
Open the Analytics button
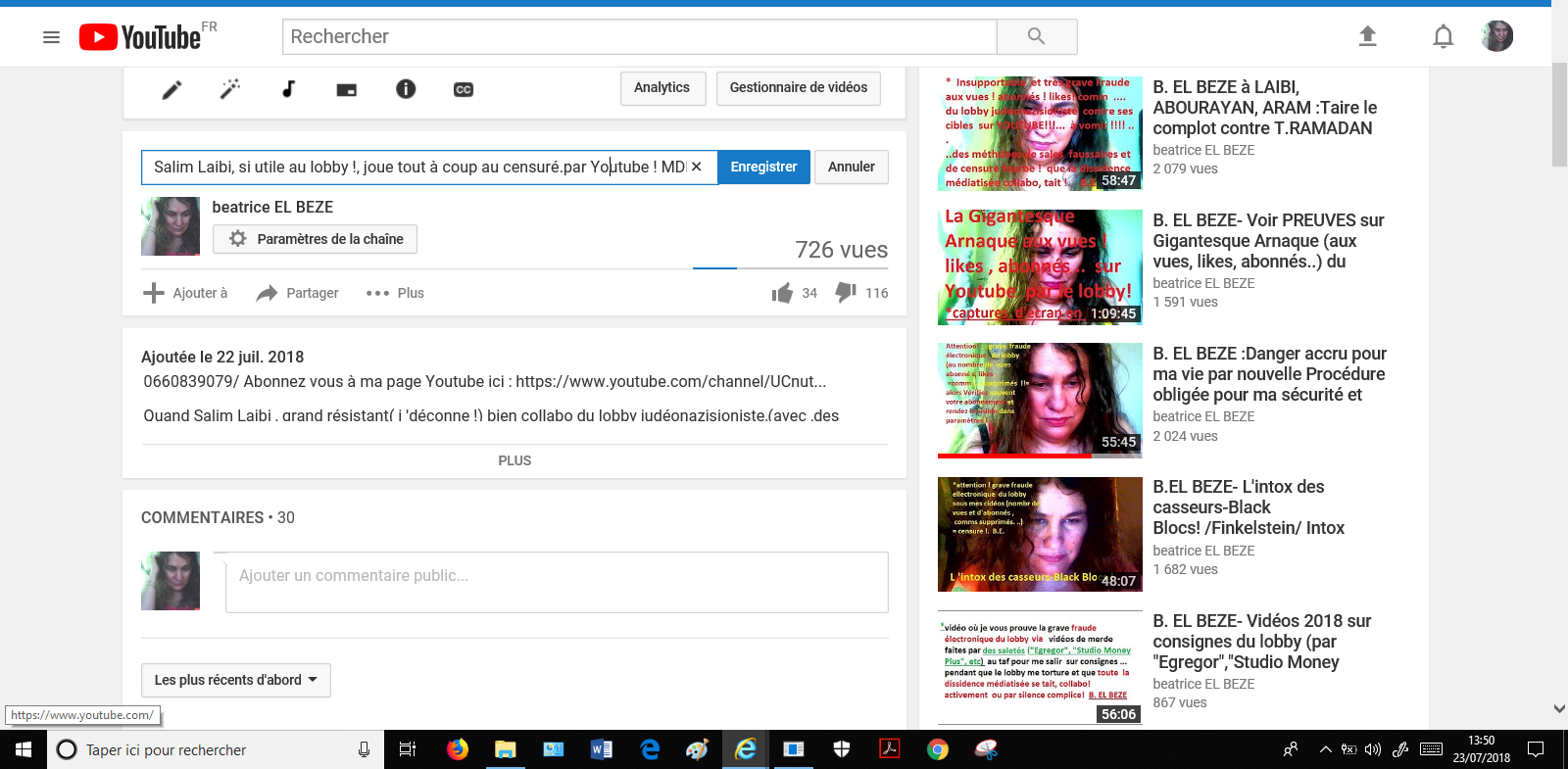coord(662,88)
